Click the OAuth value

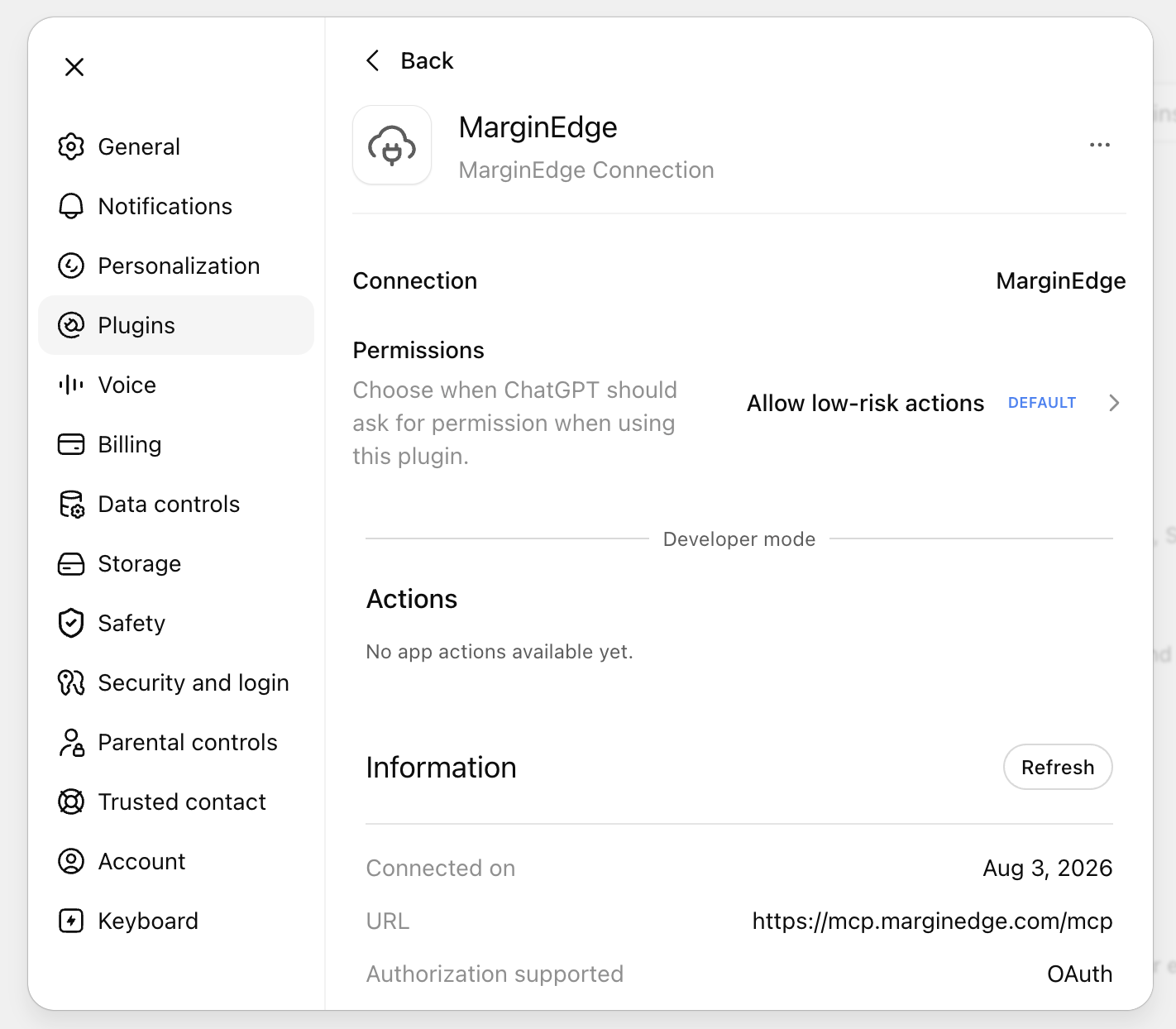click(x=1080, y=974)
